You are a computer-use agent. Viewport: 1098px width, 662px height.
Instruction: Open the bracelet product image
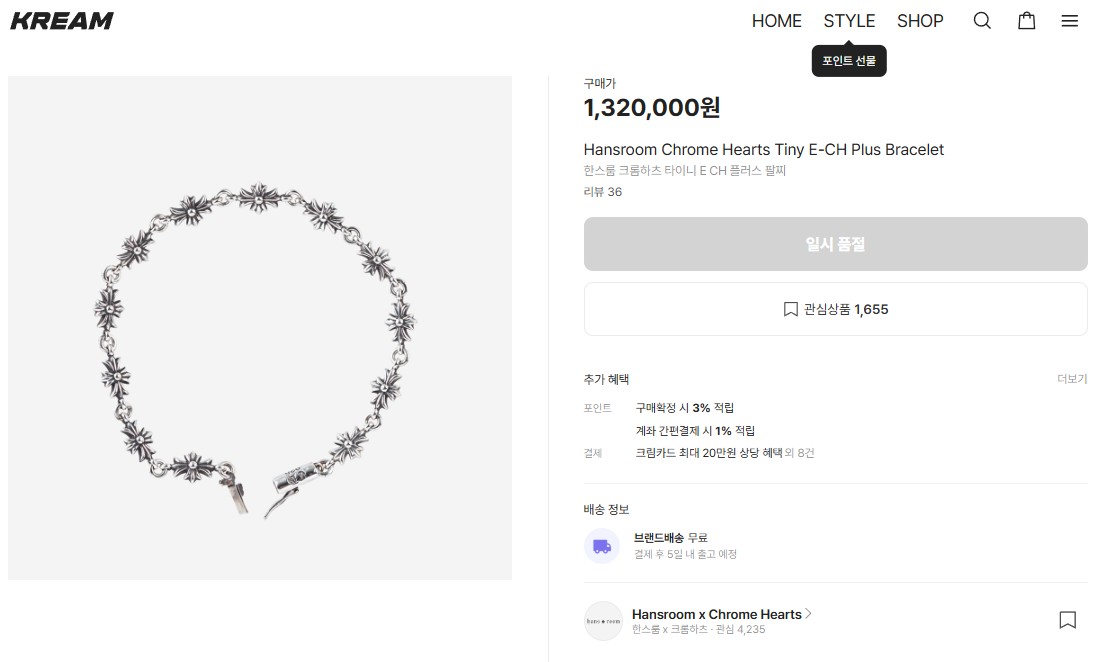[260, 328]
